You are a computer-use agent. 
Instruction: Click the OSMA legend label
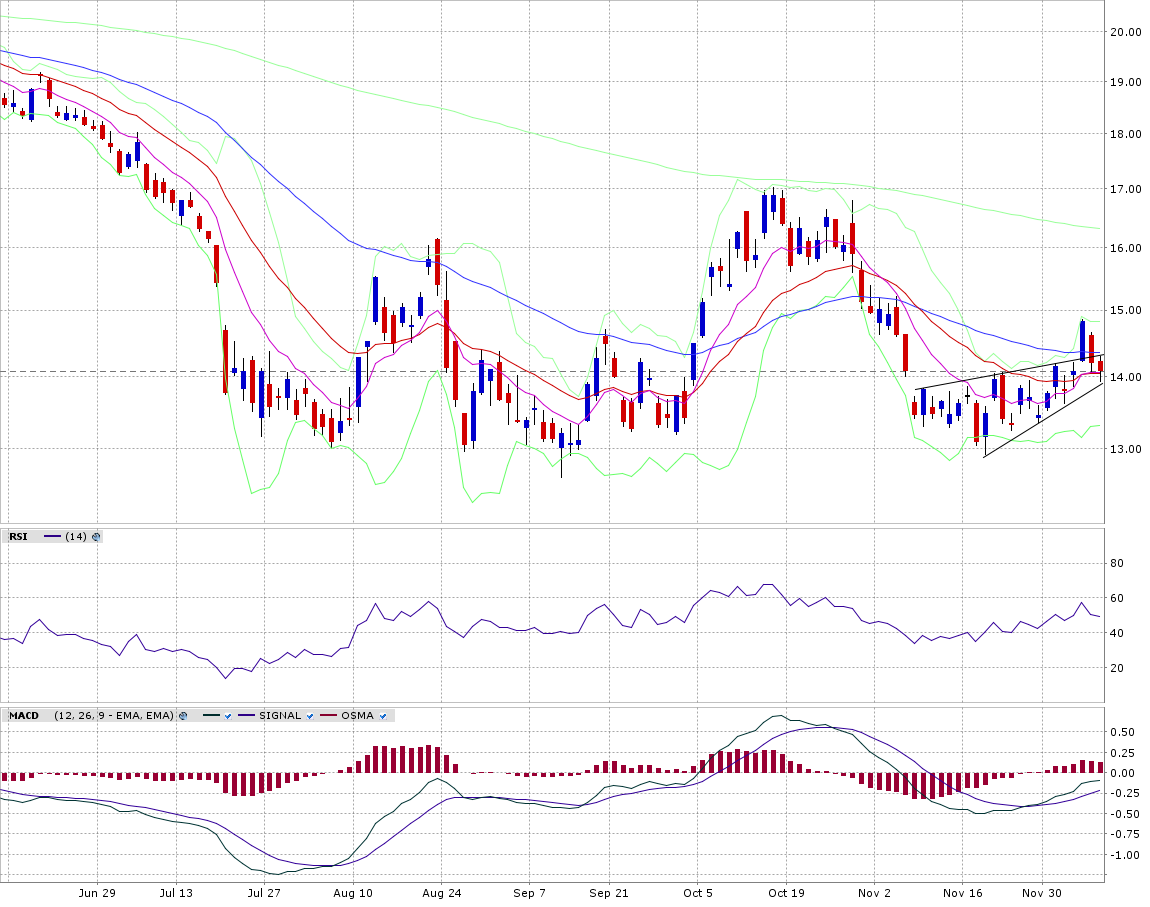[x=358, y=716]
